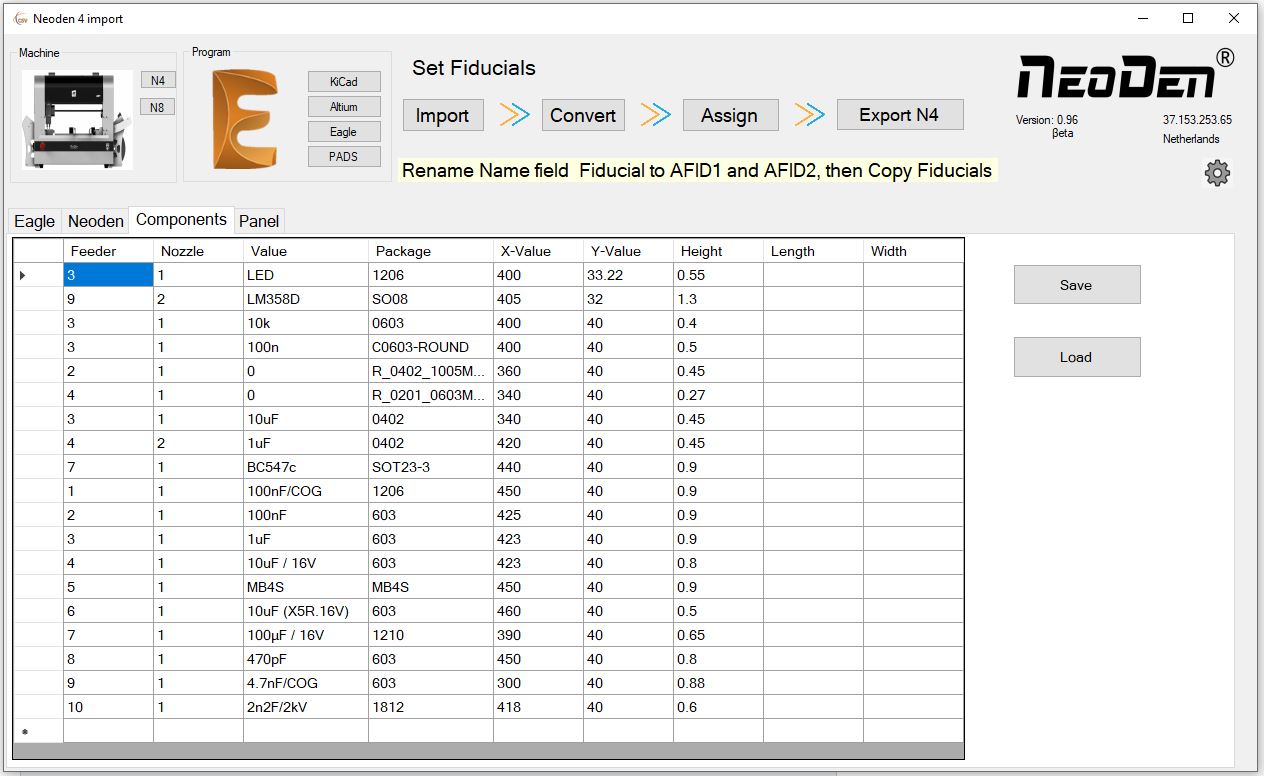The height and width of the screenshot is (776, 1264).
Task: Switch to the Panel tab
Action: click(259, 221)
